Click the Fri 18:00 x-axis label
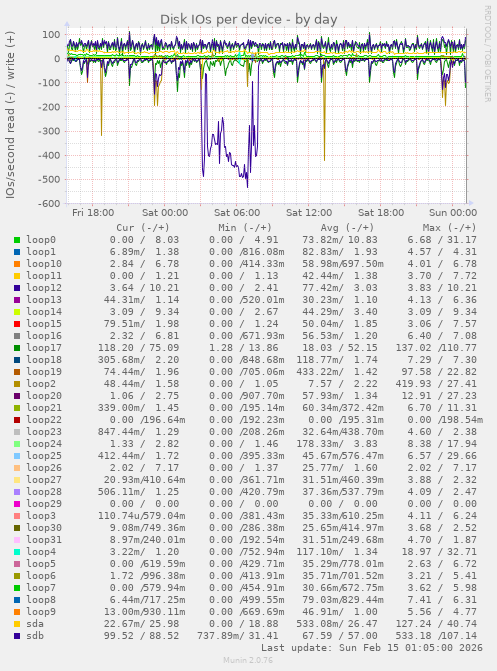 point(93,213)
